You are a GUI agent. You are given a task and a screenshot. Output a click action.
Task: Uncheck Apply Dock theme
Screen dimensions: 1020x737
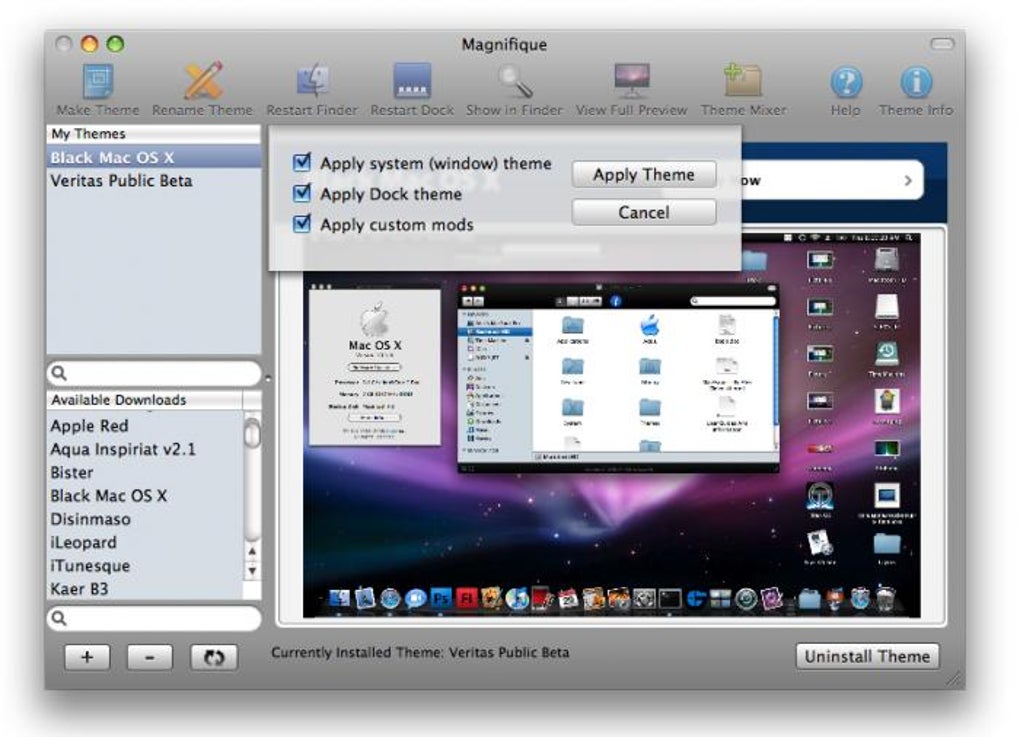click(302, 193)
